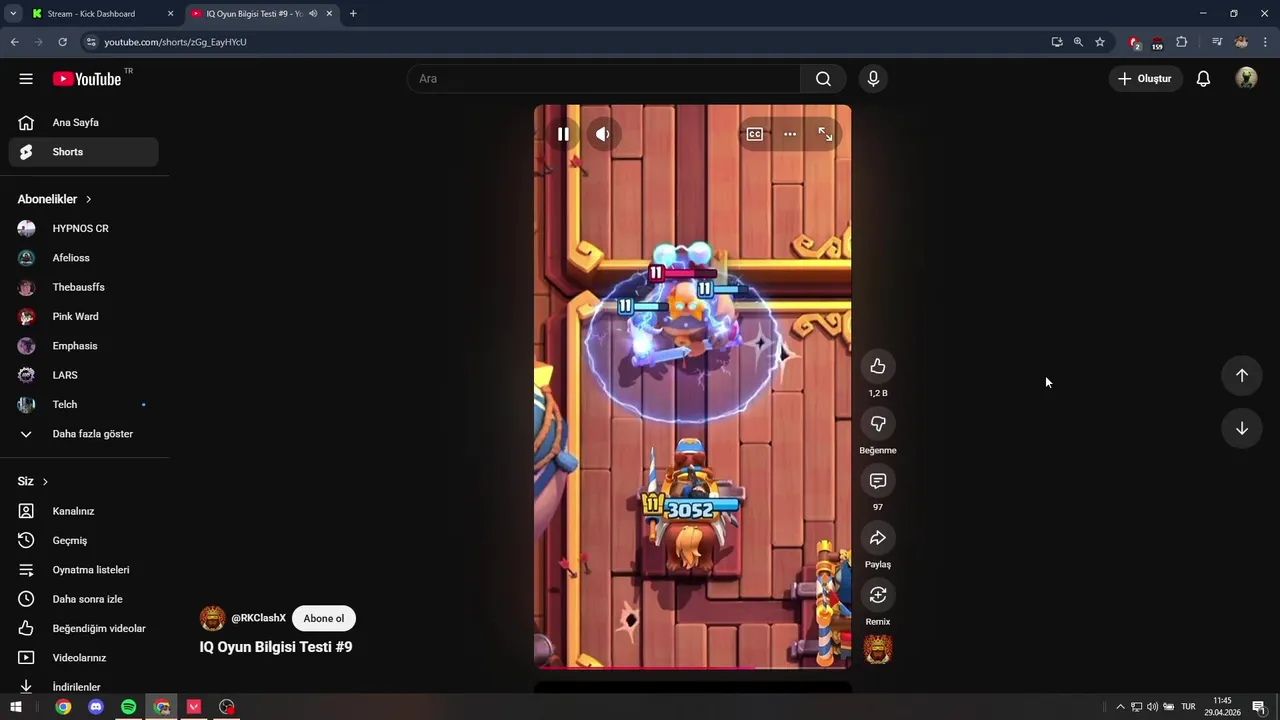Mute the audio icon on YouTube tab
The image size is (1280, 720).
(313, 14)
